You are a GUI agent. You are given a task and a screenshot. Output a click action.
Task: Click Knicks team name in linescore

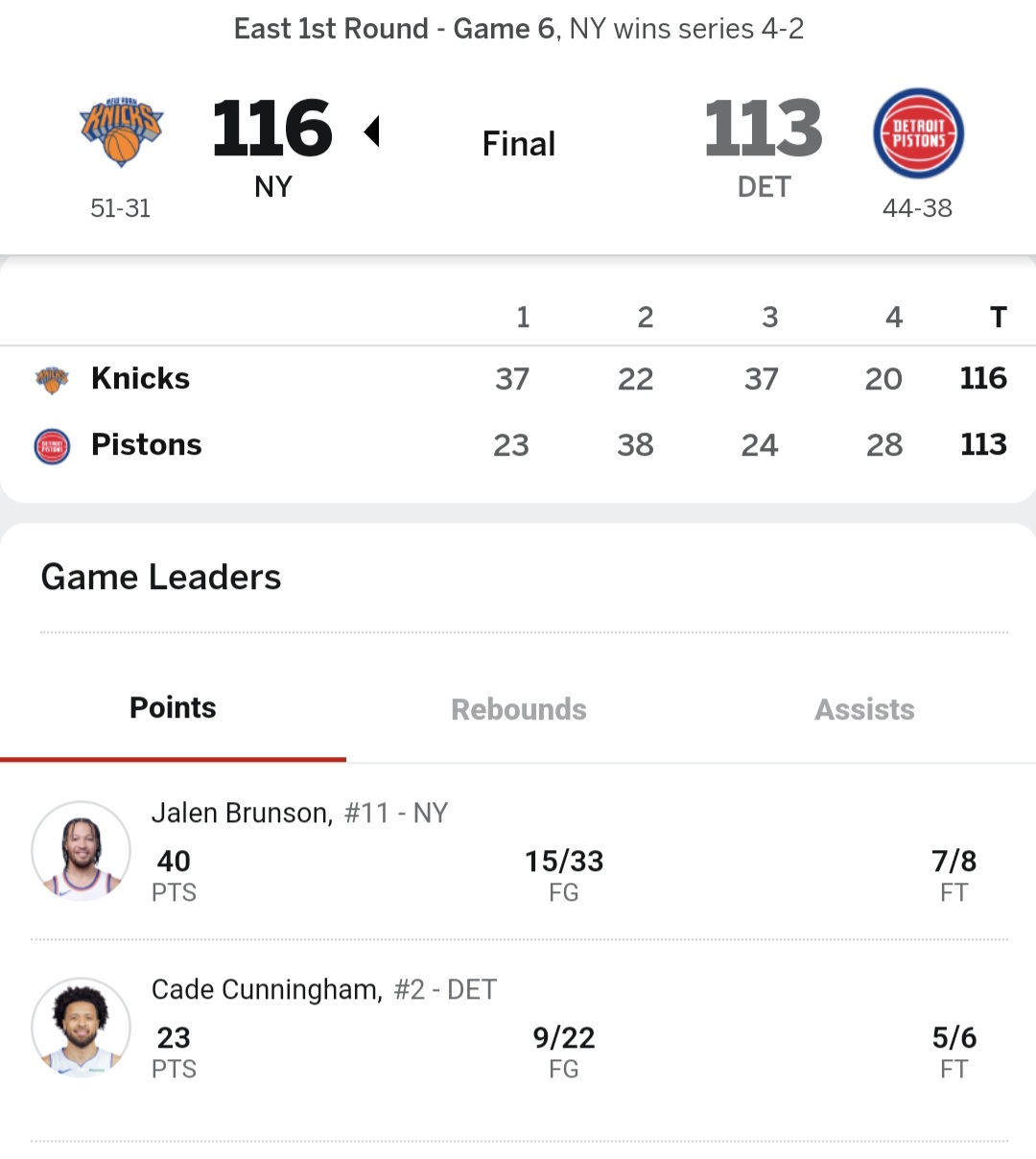point(140,378)
